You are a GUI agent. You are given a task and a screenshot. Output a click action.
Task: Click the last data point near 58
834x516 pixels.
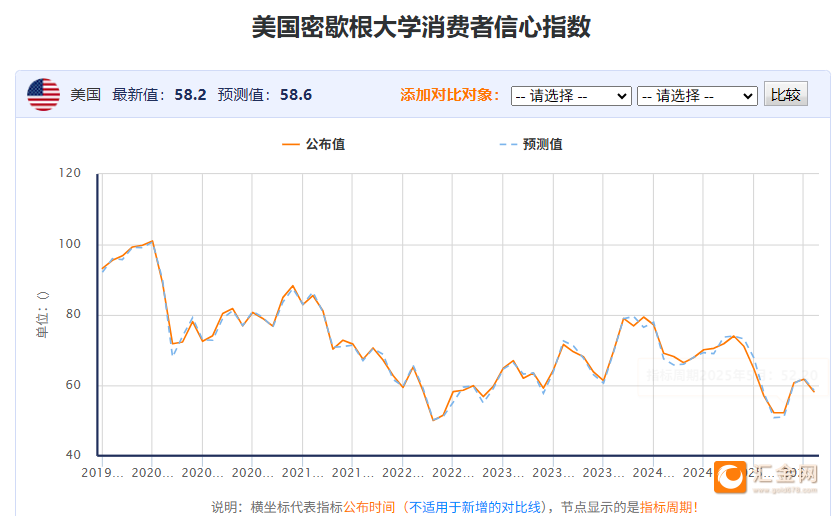point(814,392)
